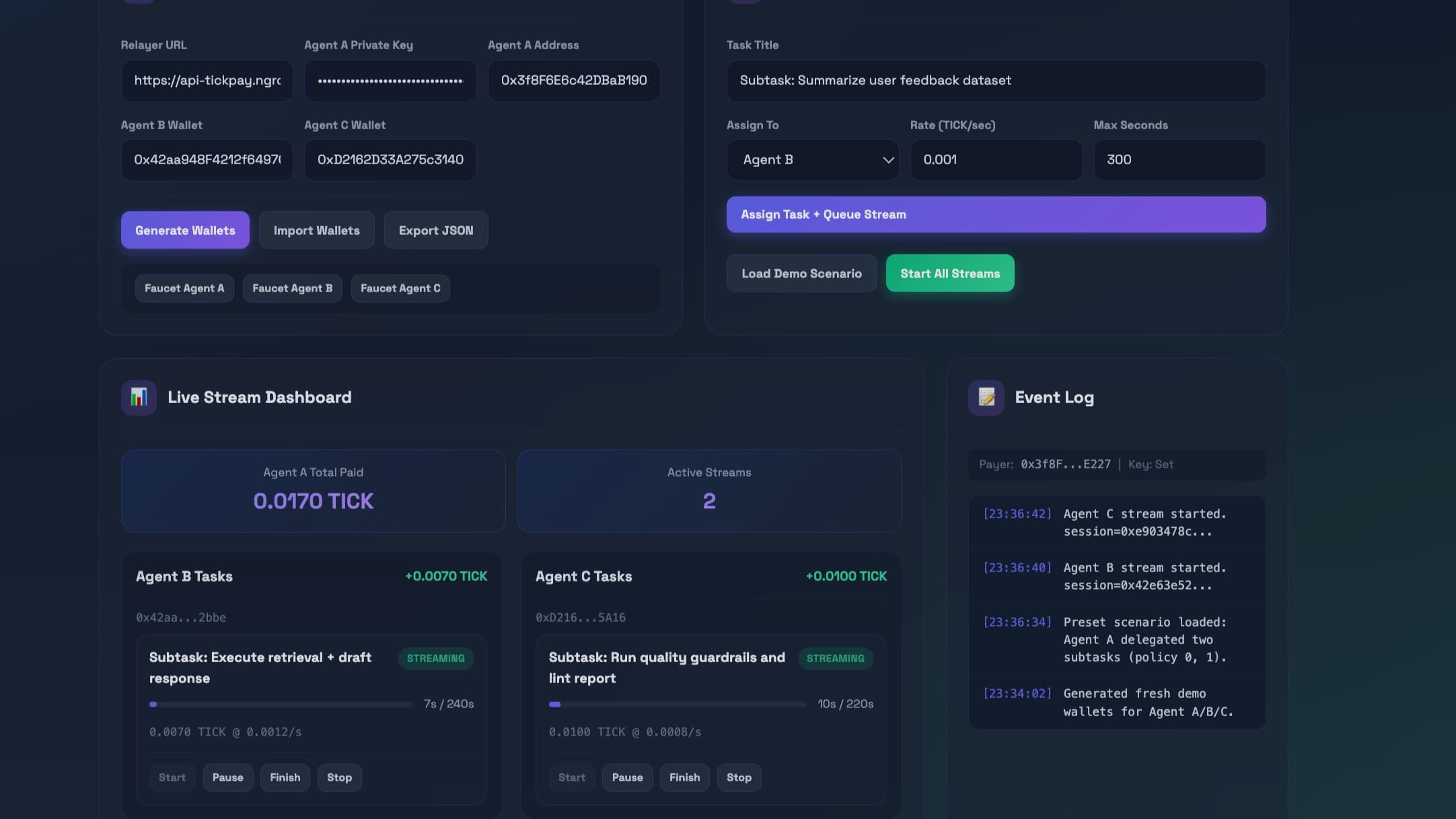Load the demo scenario
Viewport: 1456px width, 819px height.
pos(801,273)
